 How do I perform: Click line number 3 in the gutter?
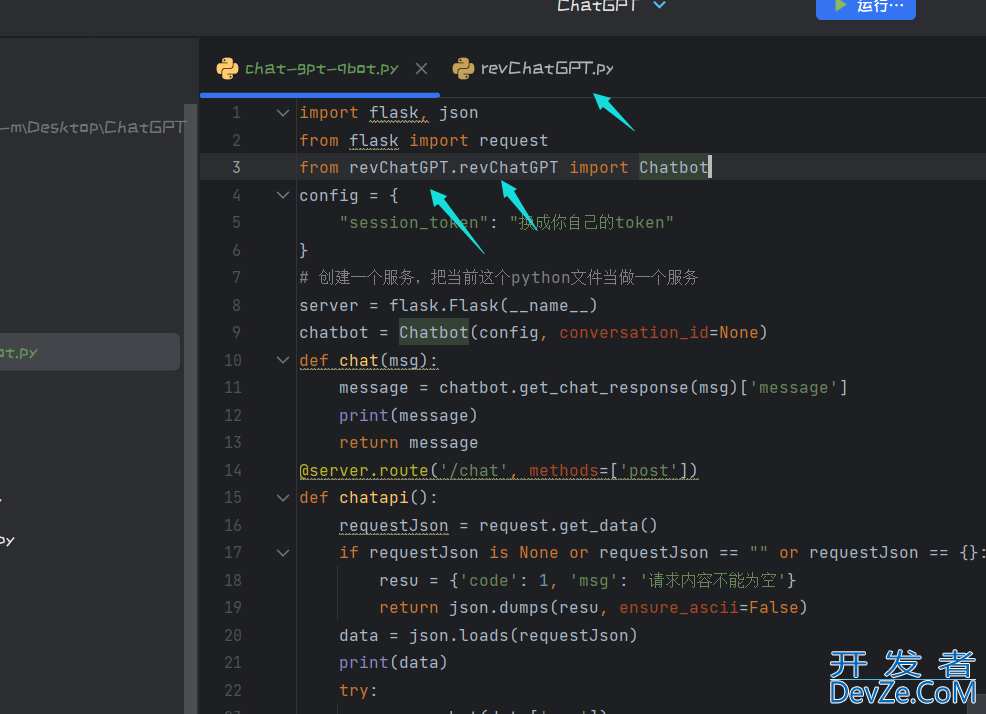click(x=236, y=167)
